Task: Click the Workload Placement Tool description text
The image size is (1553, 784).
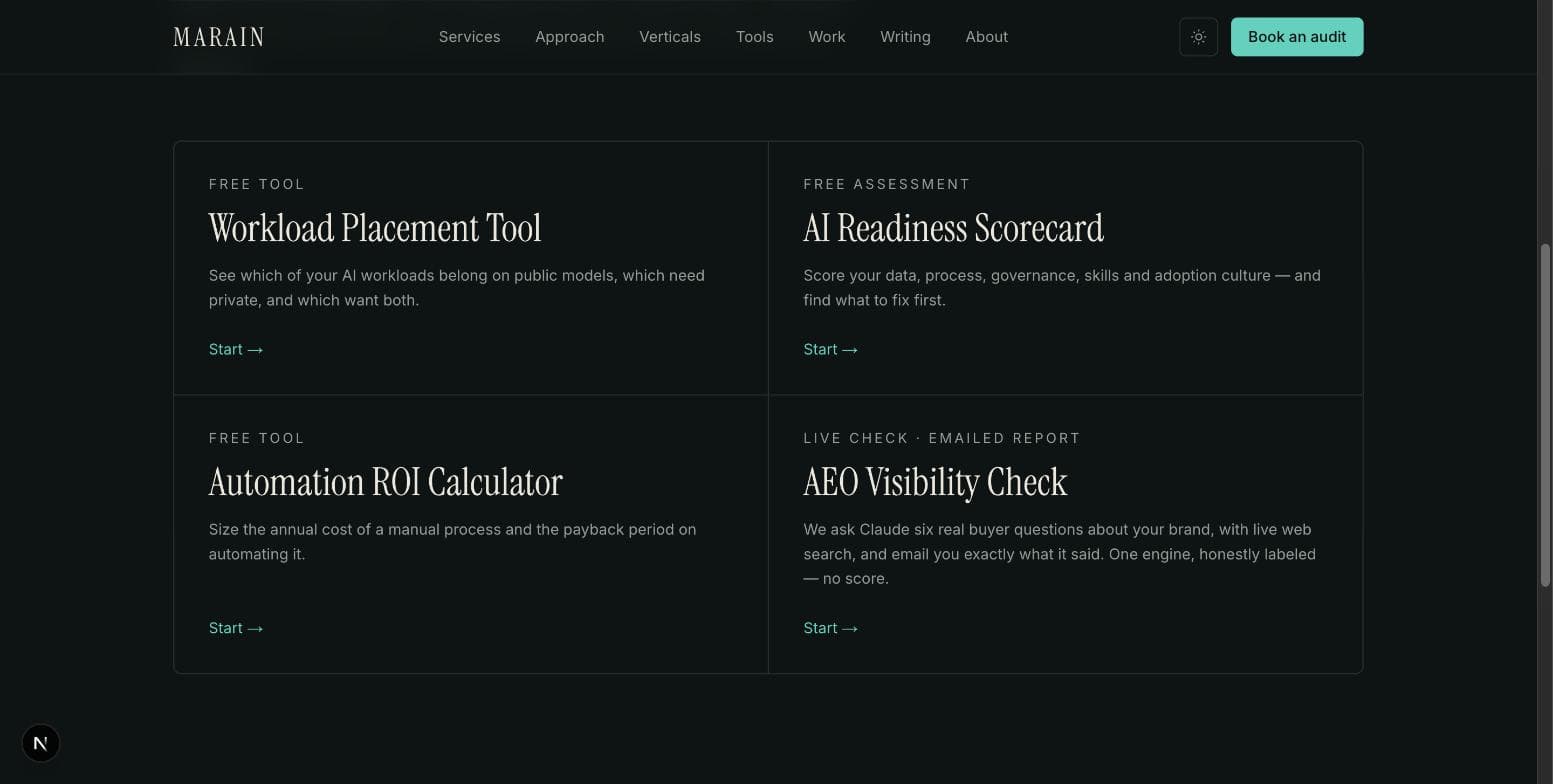Action: (x=457, y=288)
